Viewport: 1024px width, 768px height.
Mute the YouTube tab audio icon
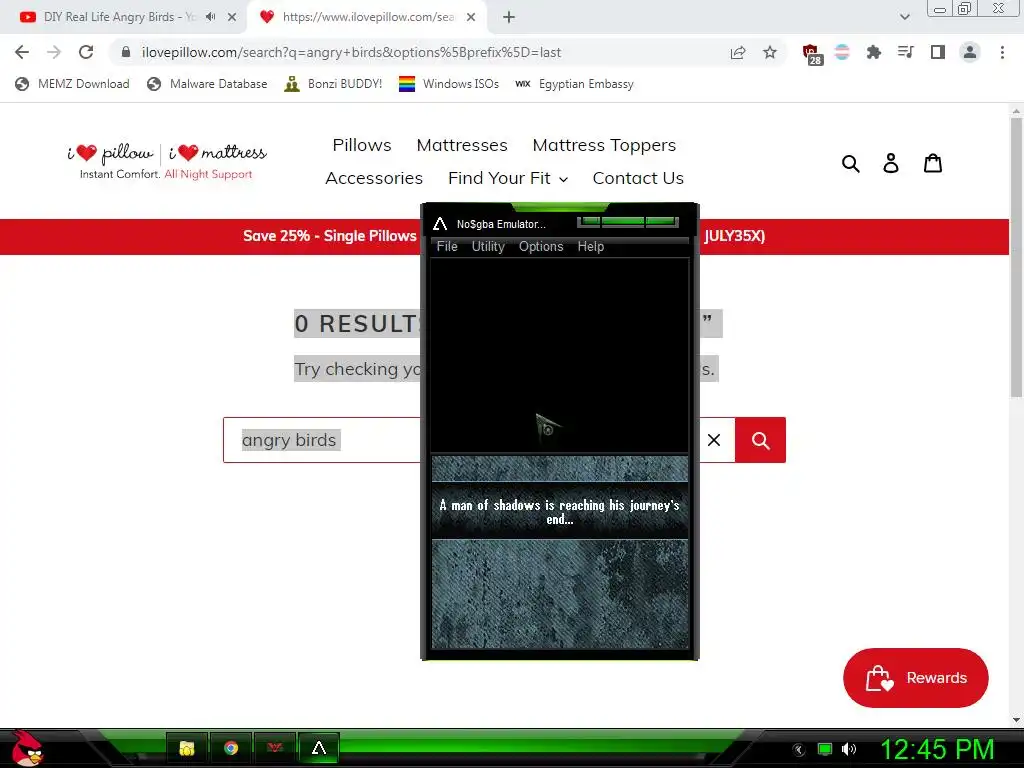[210, 17]
